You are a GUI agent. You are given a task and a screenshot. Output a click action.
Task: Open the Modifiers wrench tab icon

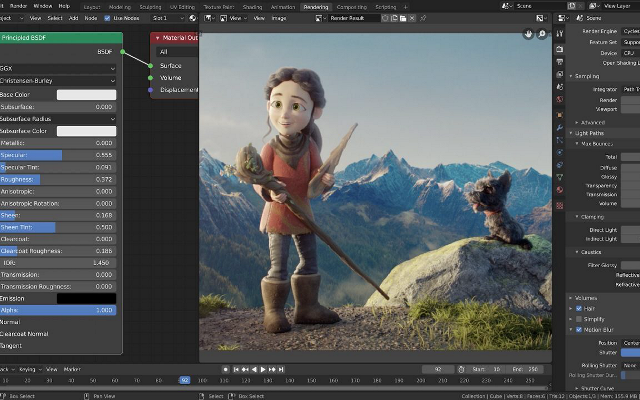(x=560, y=128)
